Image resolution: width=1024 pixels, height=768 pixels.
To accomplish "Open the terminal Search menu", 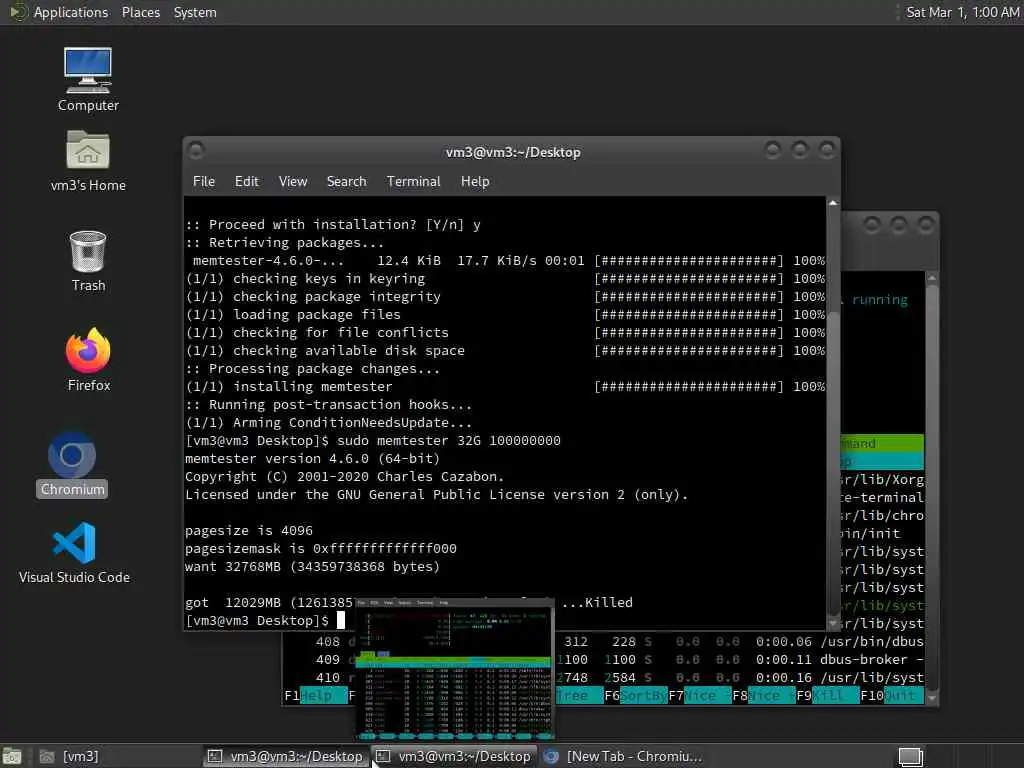I will [x=346, y=182].
